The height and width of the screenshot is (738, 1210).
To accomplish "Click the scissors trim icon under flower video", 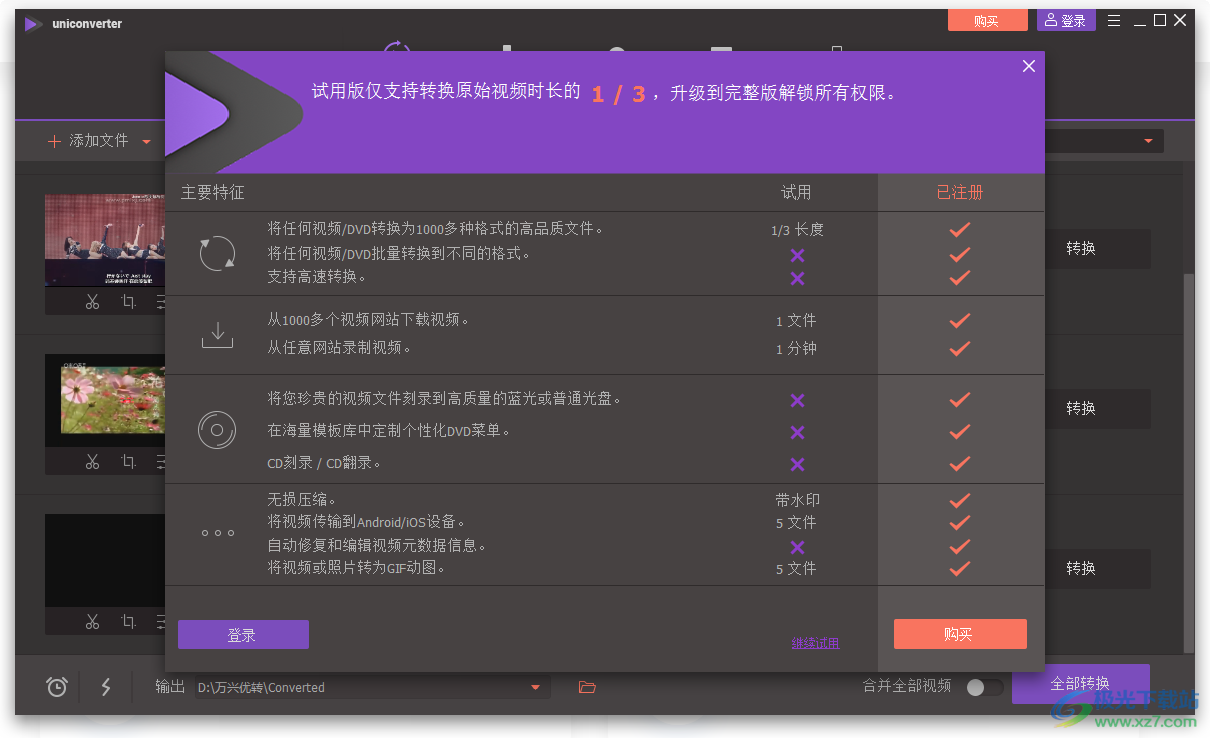I will pos(92,461).
